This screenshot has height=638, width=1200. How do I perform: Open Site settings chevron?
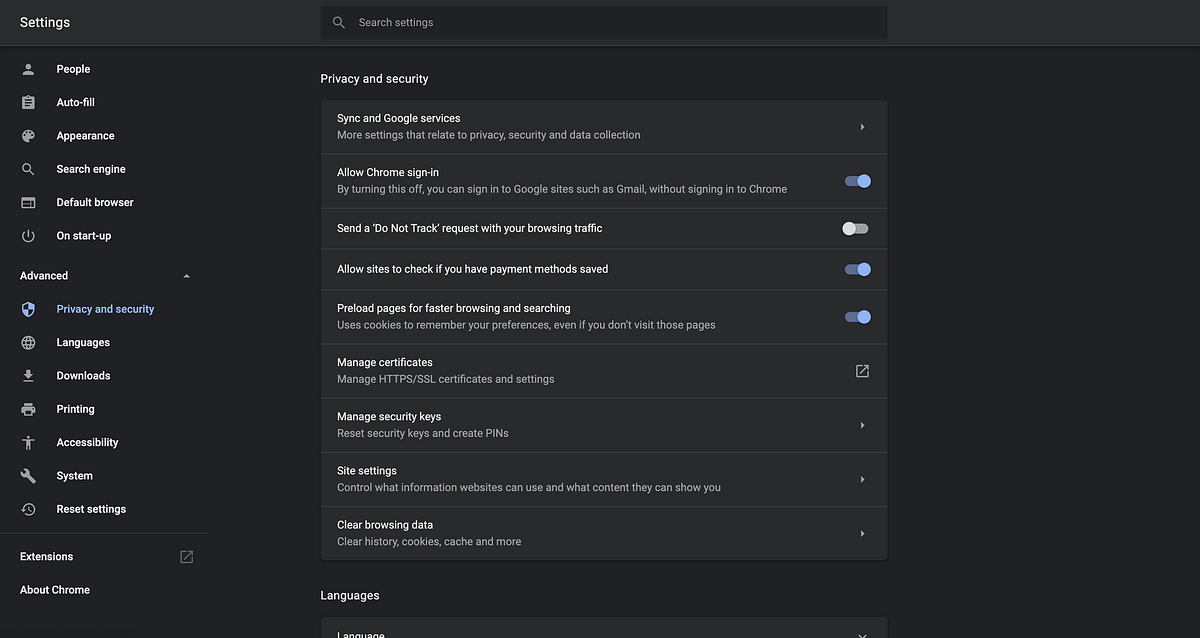coord(862,479)
